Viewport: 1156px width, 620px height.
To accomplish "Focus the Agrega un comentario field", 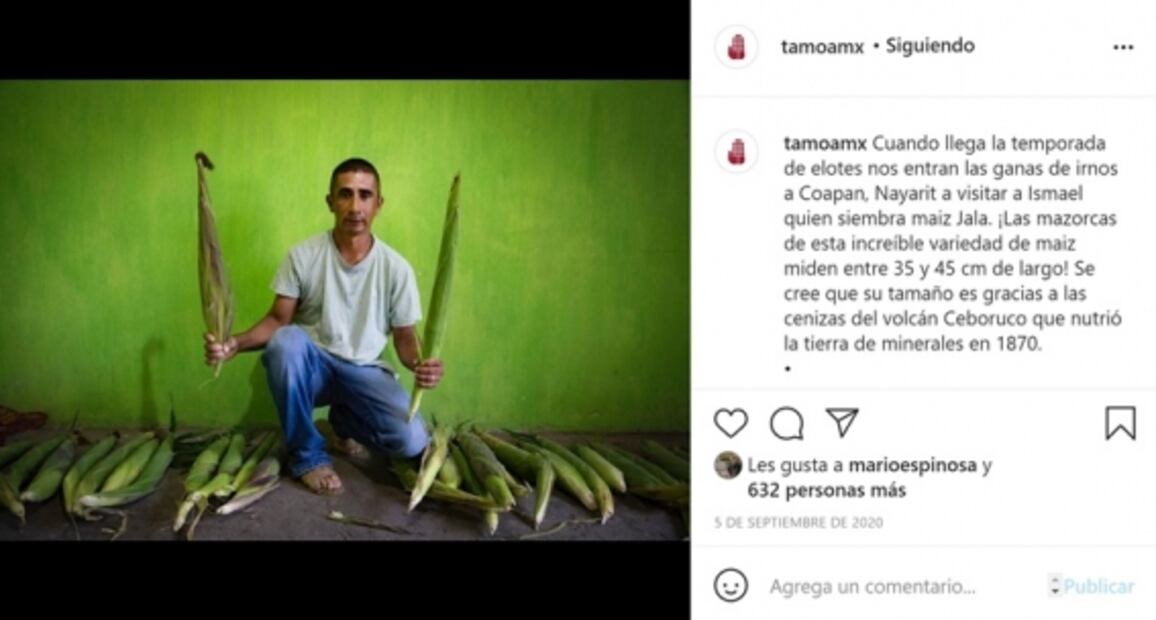I will pos(872,587).
